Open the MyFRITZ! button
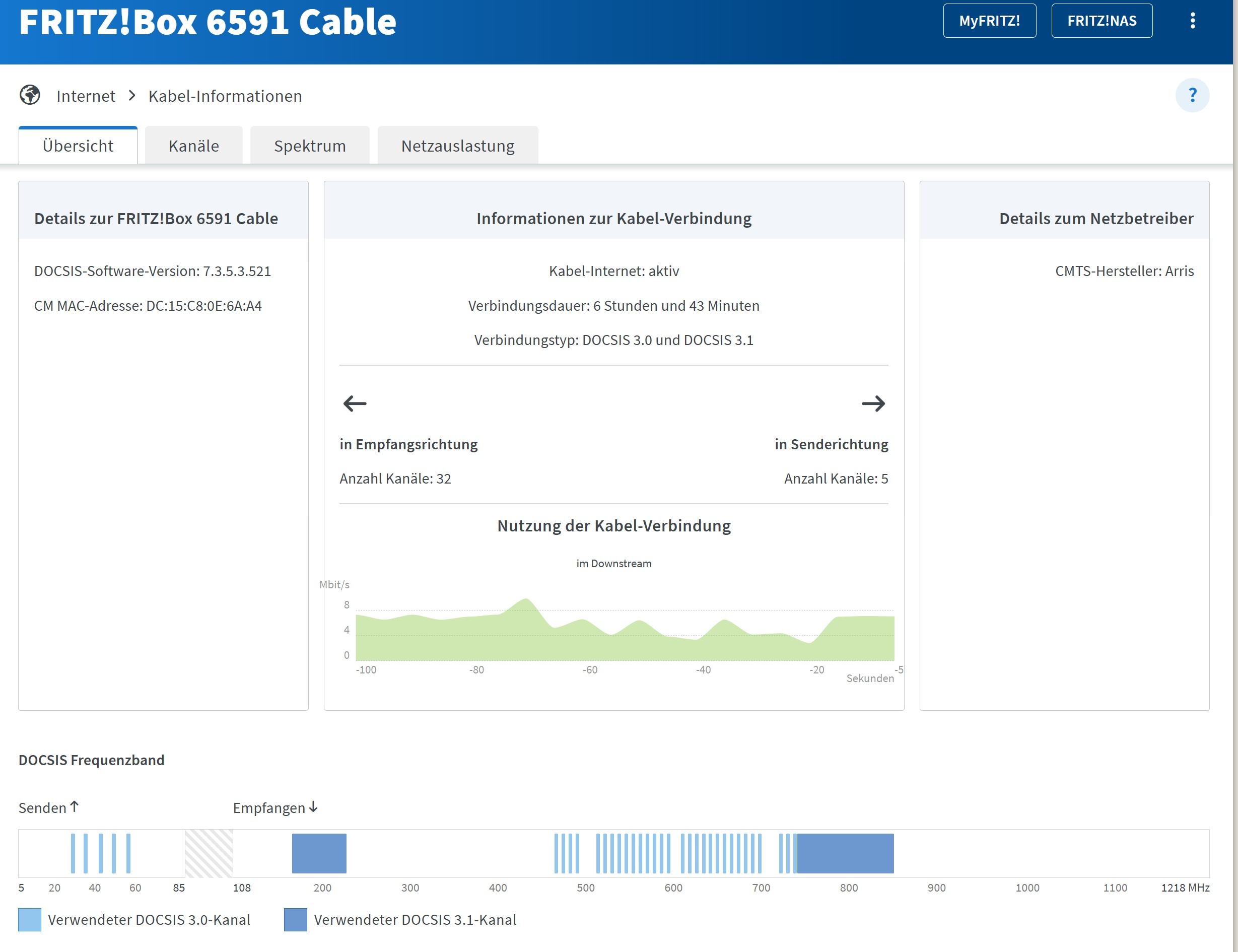 pyautogui.click(x=989, y=21)
